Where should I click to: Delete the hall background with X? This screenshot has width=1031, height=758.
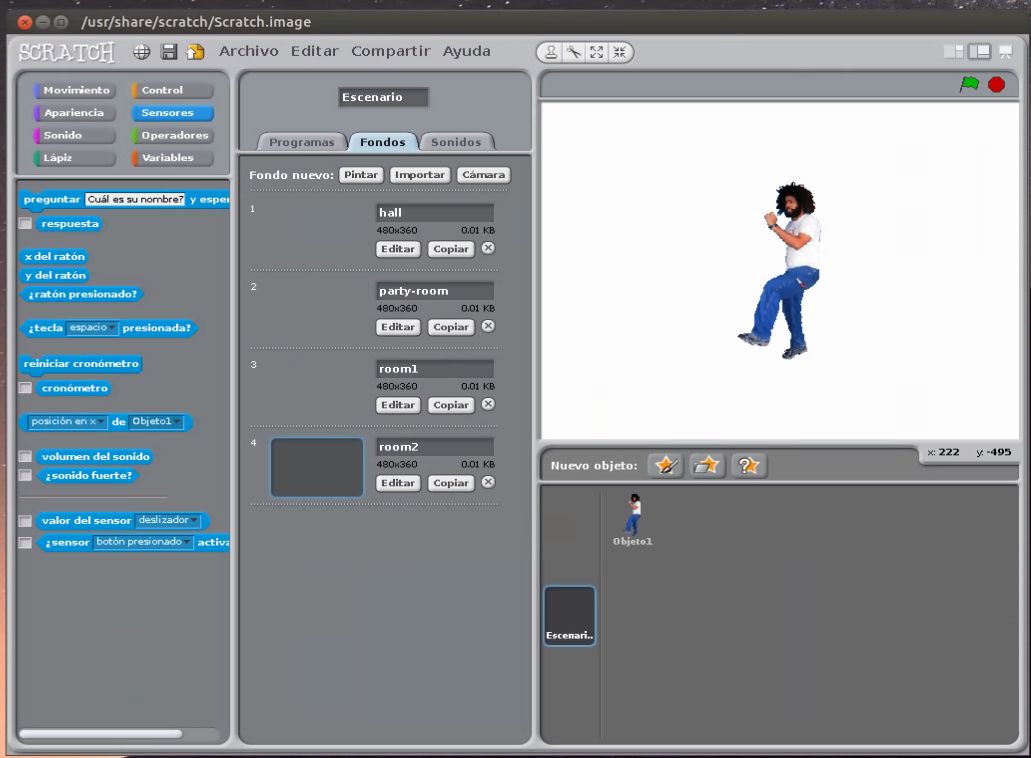tap(488, 248)
